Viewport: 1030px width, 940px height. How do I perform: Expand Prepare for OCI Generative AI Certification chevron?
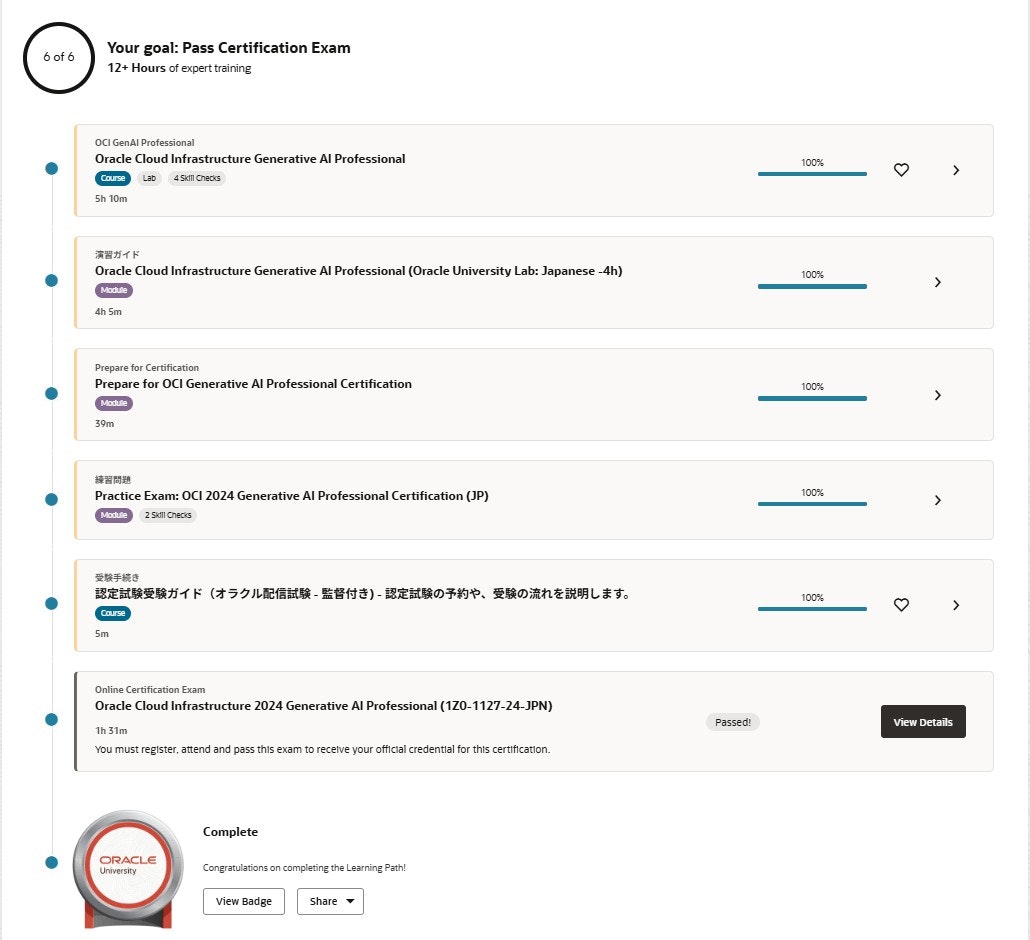937,395
